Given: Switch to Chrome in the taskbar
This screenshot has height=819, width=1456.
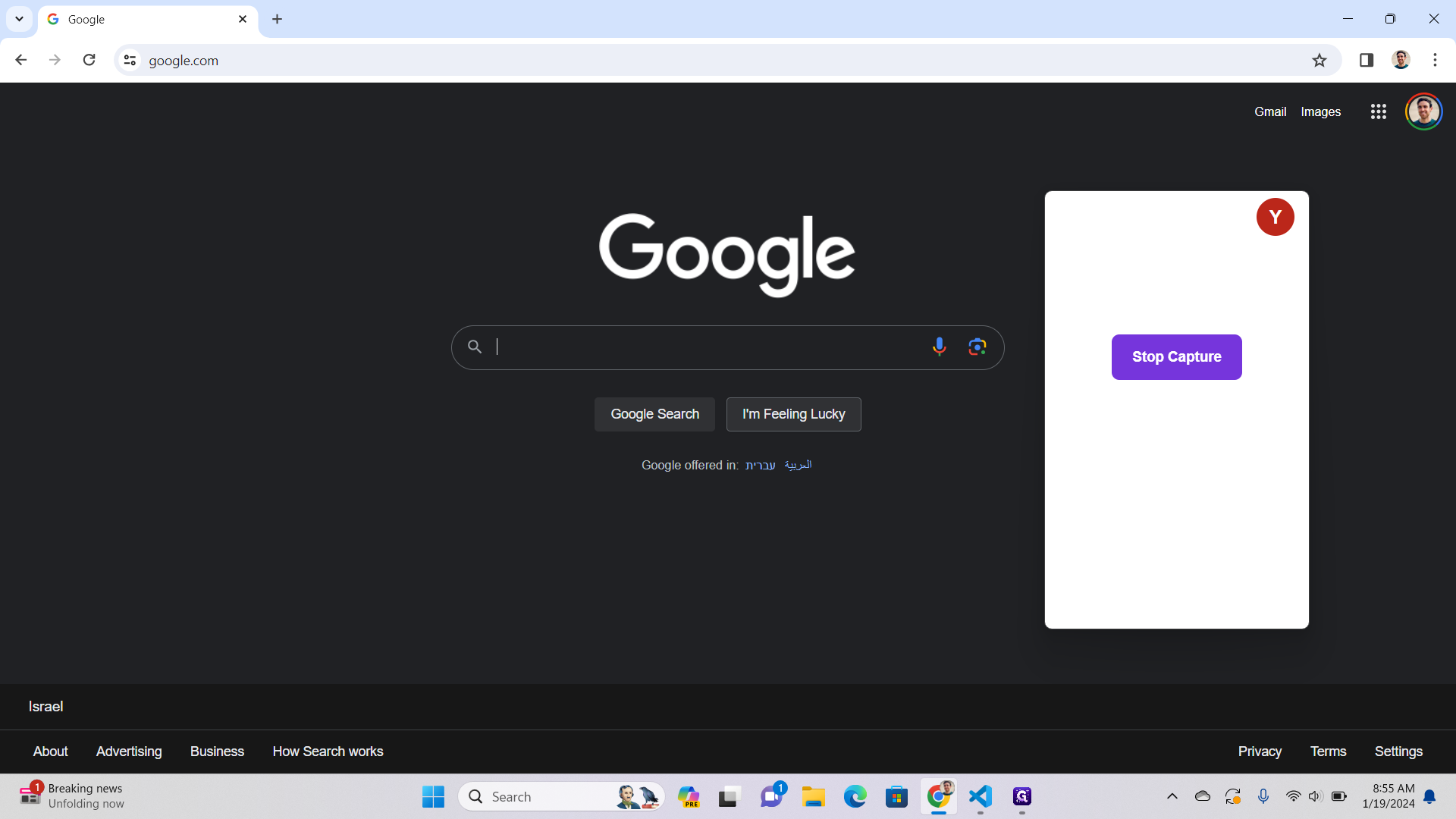Looking at the screenshot, I should [939, 797].
